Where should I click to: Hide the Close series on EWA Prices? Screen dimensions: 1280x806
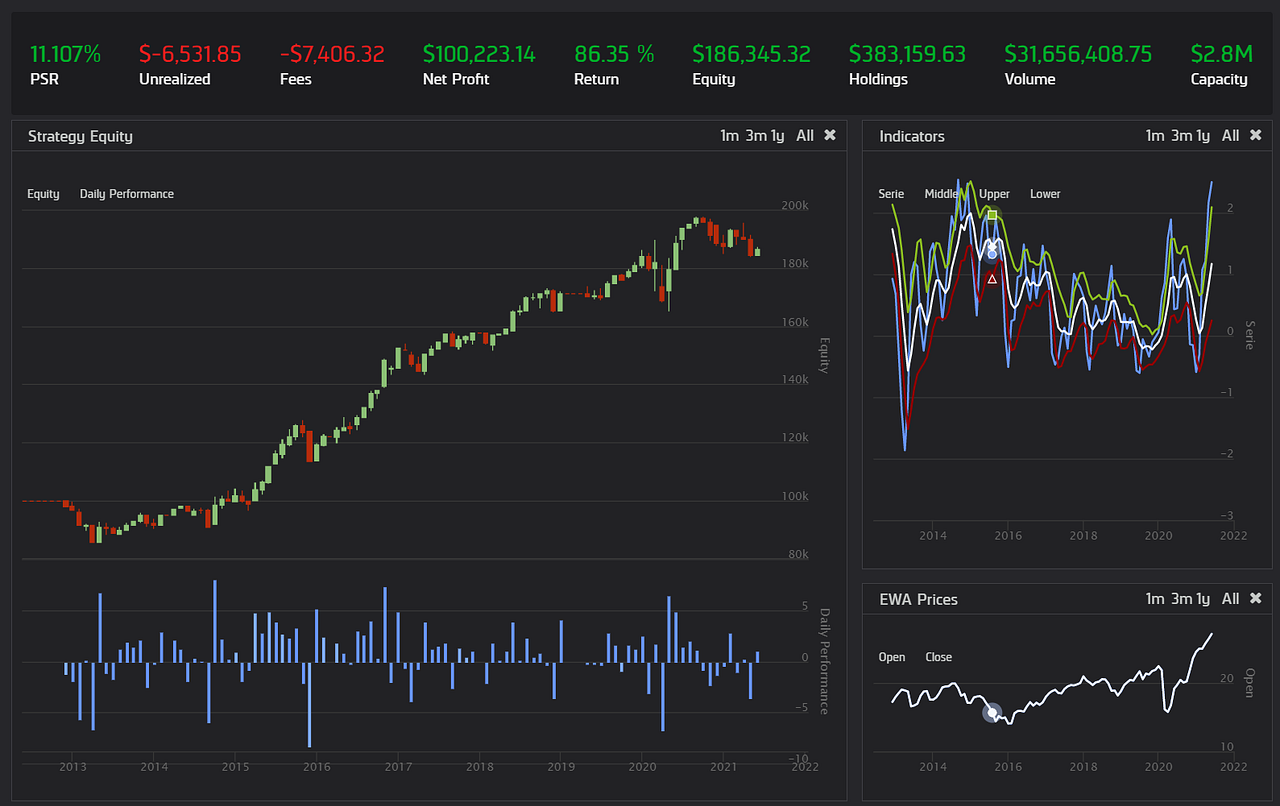(x=938, y=657)
